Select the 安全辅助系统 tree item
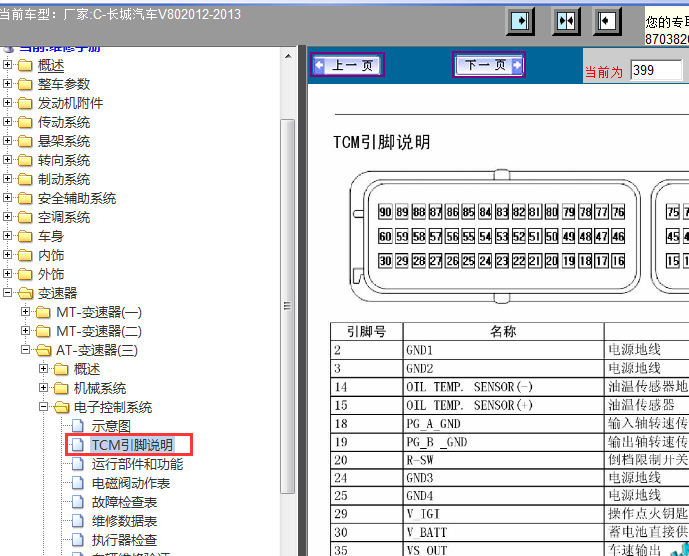The image size is (689, 556). [x=77, y=198]
